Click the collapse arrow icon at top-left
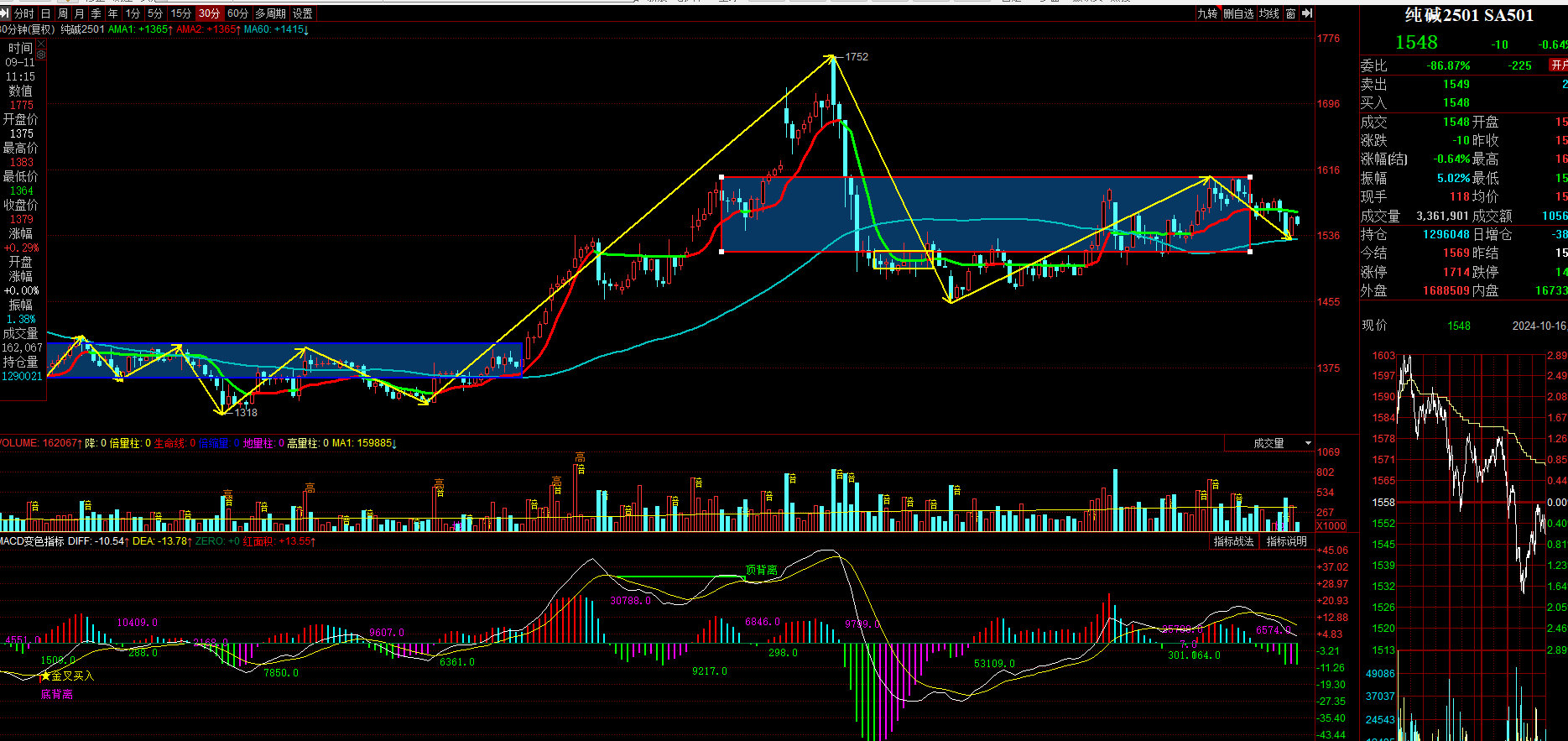Screen dimensions: 1568x741 pyautogui.click(x=5, y=13)
